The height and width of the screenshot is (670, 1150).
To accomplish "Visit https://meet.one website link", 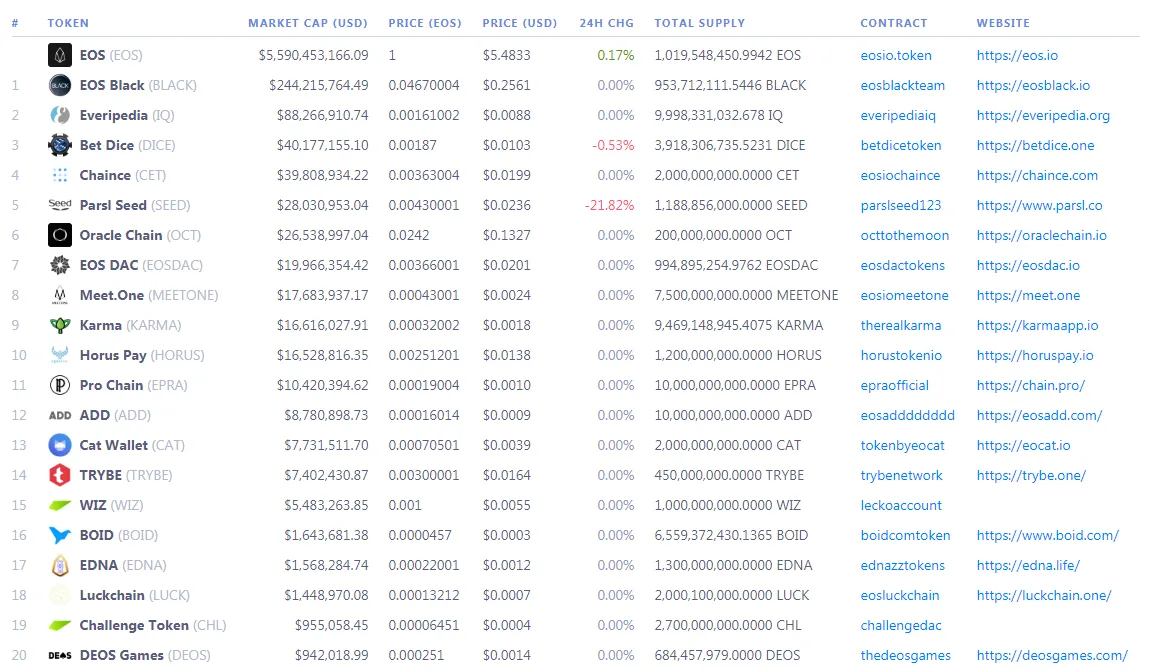I will pyautogui.click(x=1028, y=295).
